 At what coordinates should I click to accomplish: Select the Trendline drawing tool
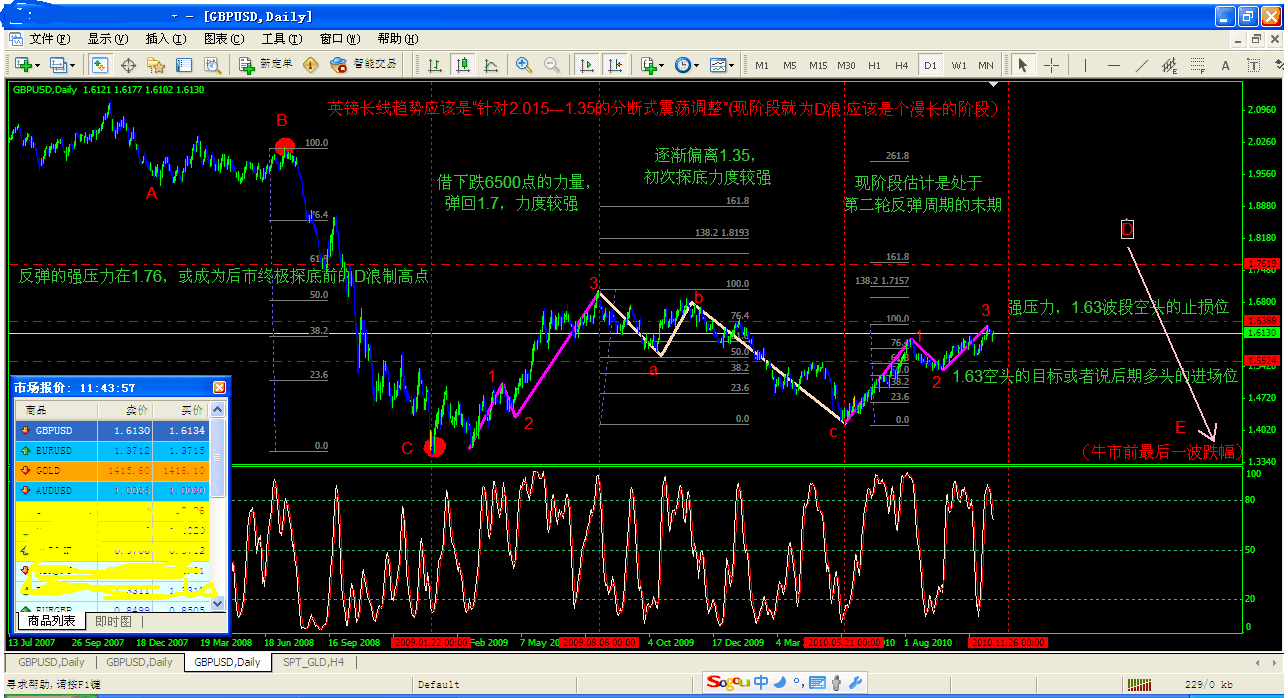(x=1141, y=65)
